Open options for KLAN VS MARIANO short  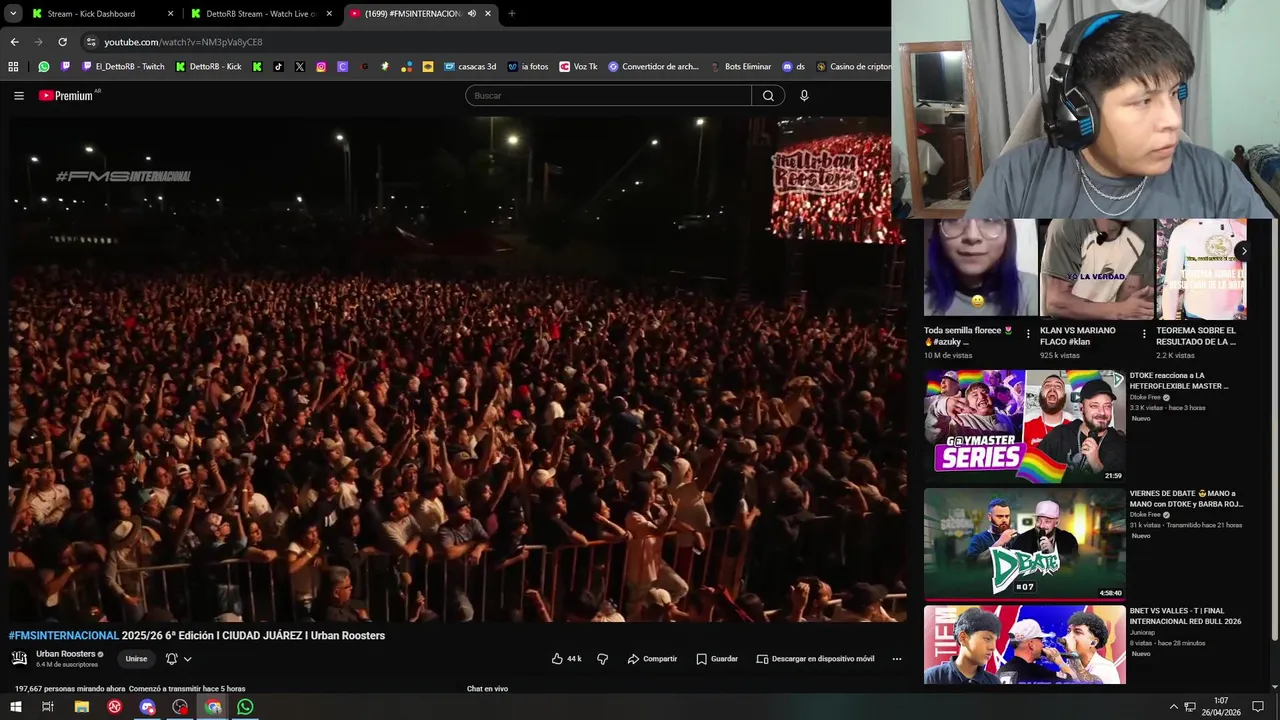click(x=1144, y=334)
